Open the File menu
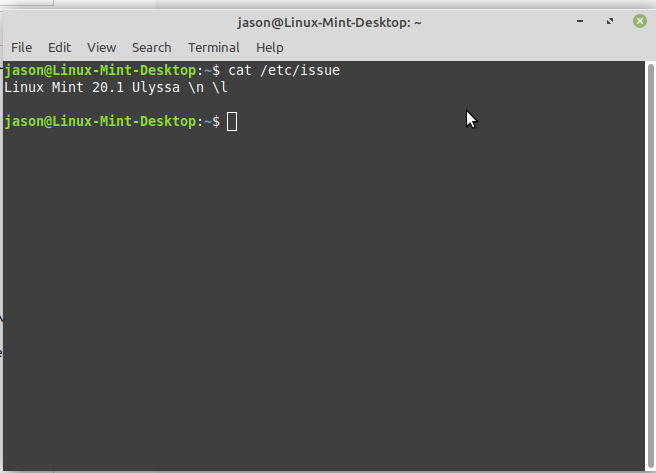The width and height of the screenshot is (656, 473). click(21, 47)
